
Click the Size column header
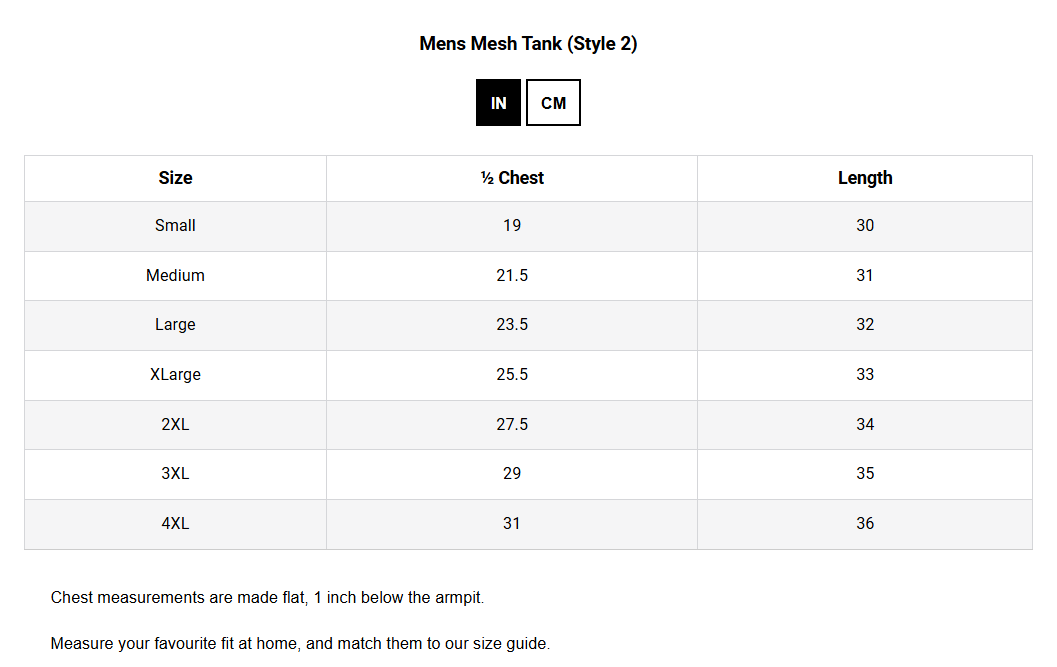click(175, 178)
